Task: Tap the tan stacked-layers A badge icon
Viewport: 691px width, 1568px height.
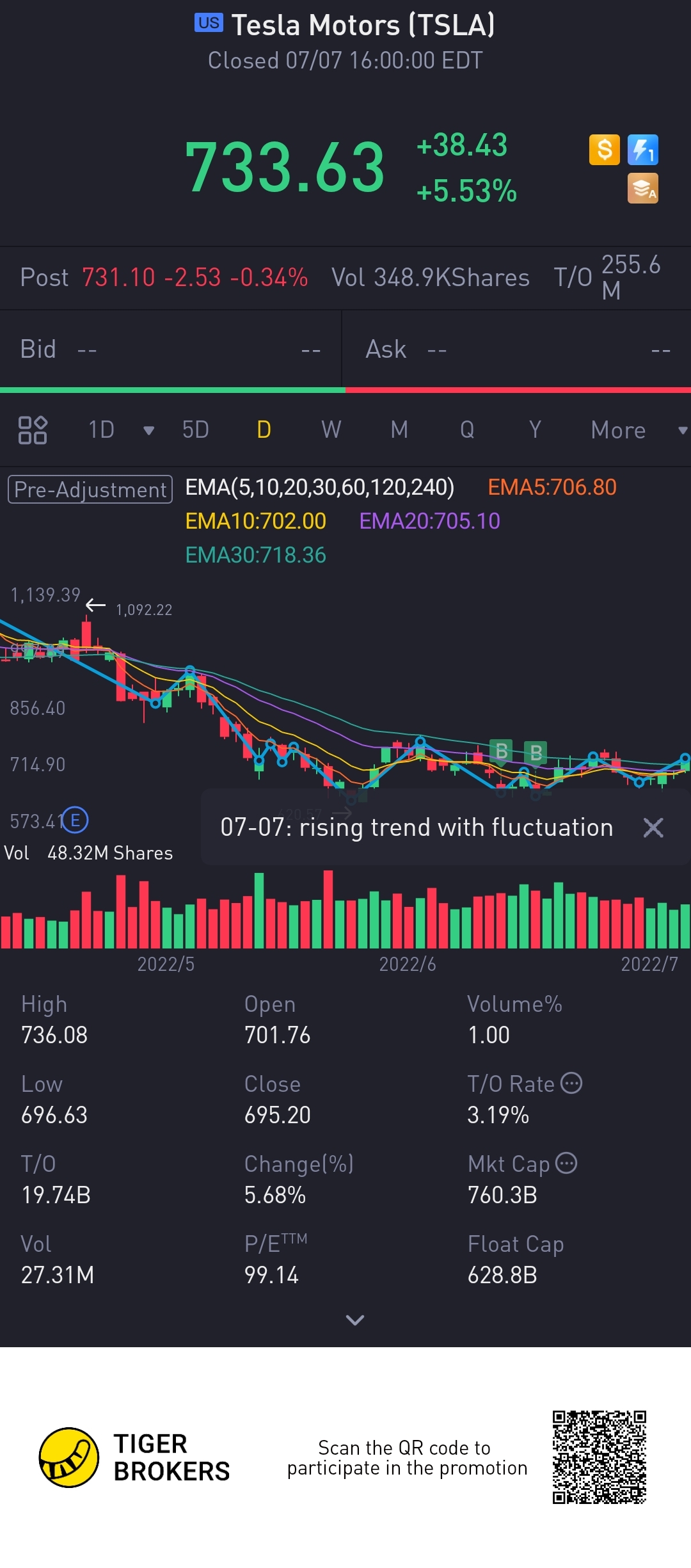Action: click(643, 188)
